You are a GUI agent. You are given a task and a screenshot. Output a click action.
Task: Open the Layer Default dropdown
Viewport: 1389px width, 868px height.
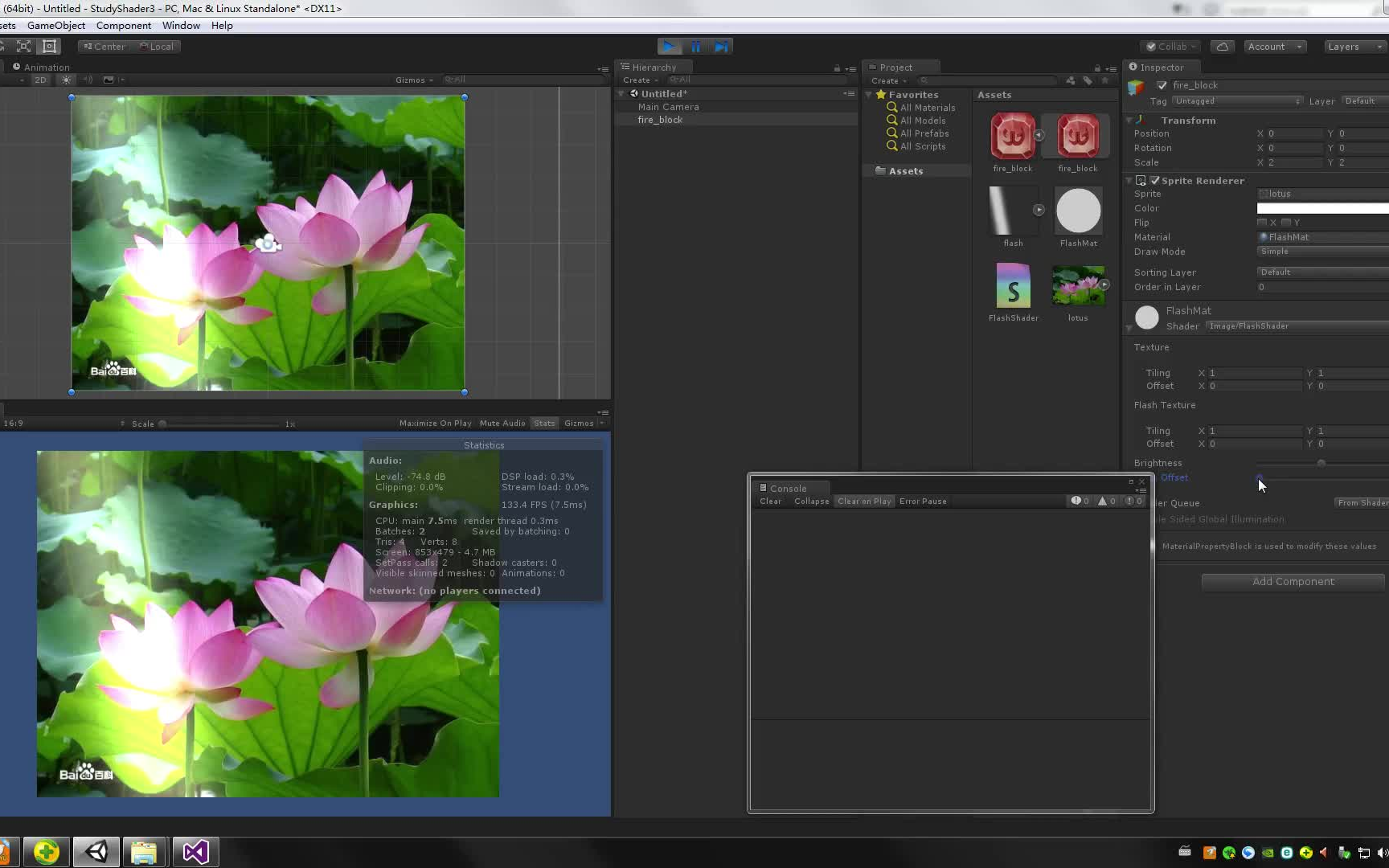(1364, 100)
